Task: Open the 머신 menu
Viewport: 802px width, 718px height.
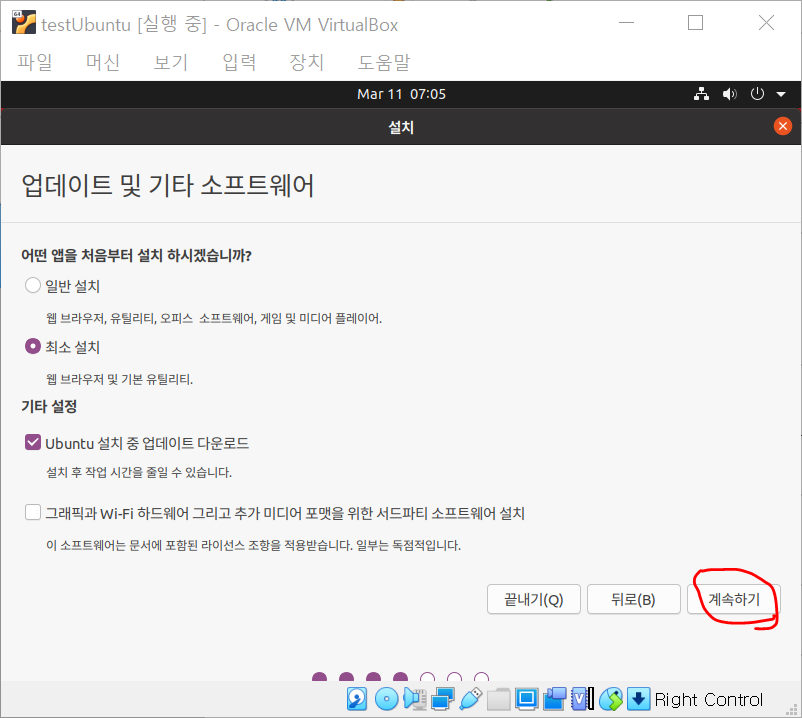Action: [x=103, y=62]
